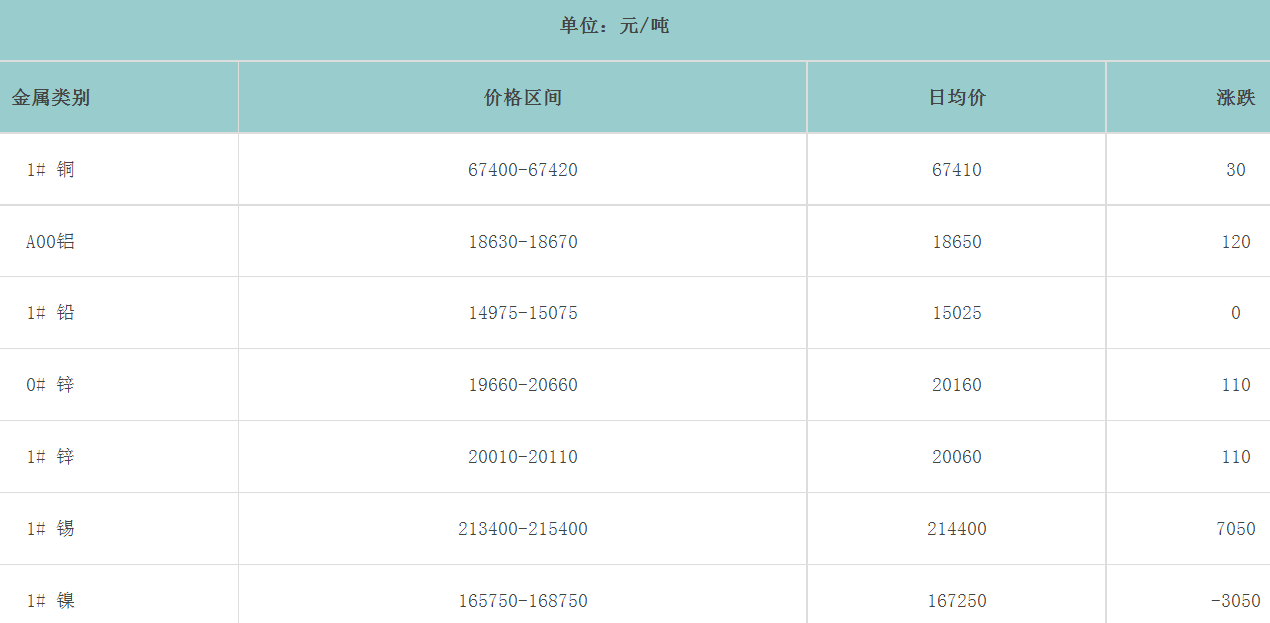Select the daily average price 20160

[x=956, y=385]
